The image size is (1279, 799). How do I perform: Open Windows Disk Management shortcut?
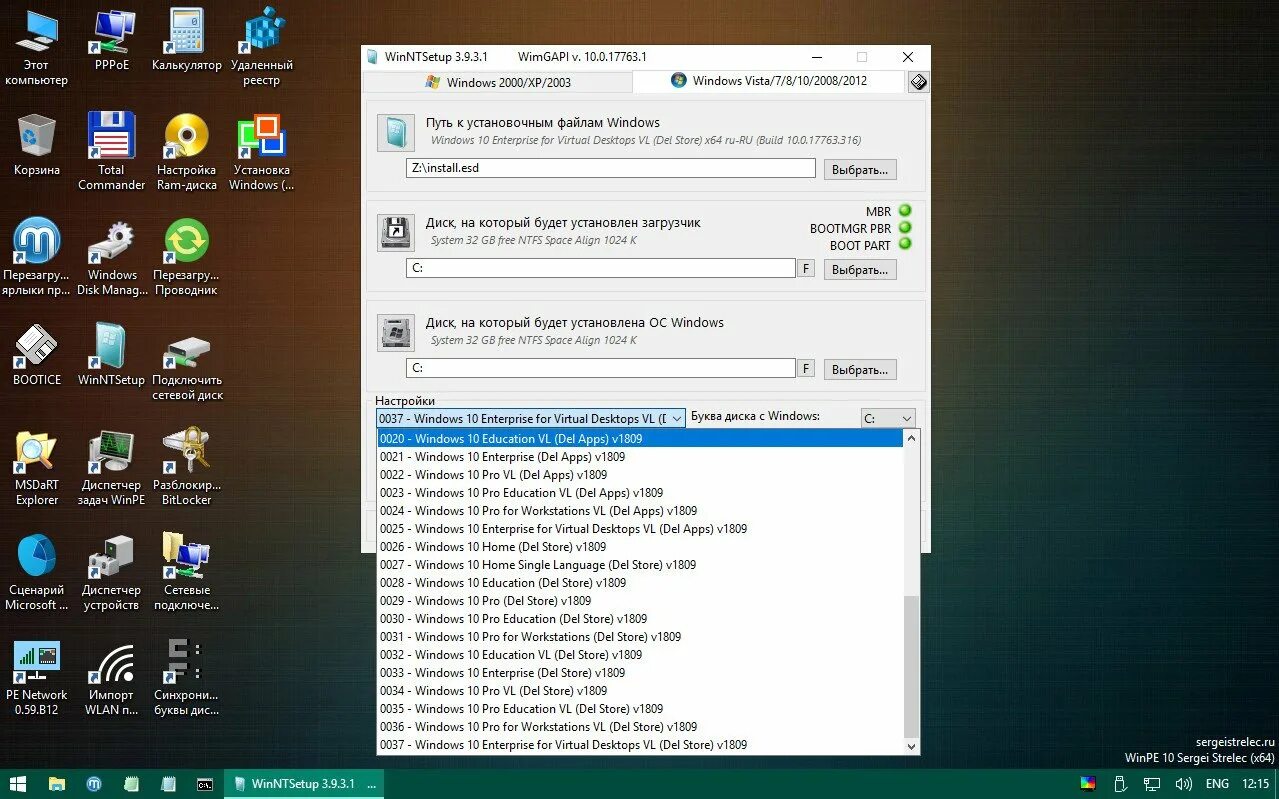(112, 257)
